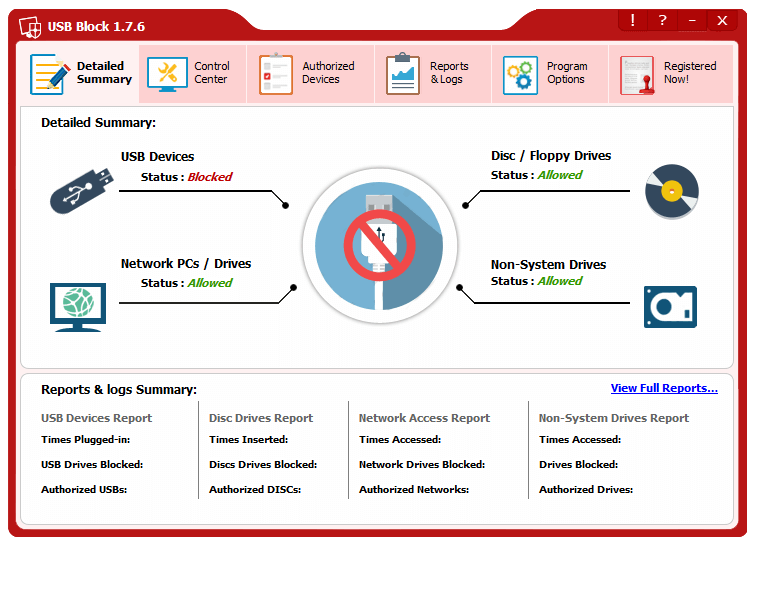The width and height of the screenshot is (776, 589).
Task: Click the 'Network Access Report' heading
Action: click(425, 418)
